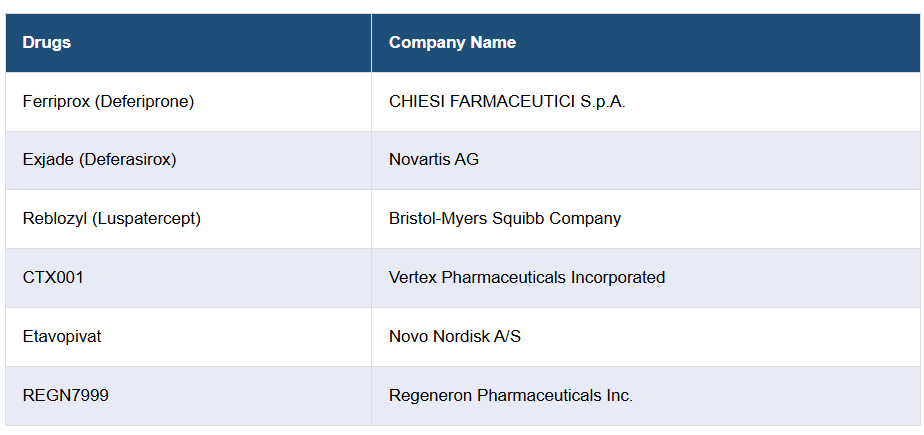
Task: Click the Novartis AG company cell
Action: tap(433, 160)
